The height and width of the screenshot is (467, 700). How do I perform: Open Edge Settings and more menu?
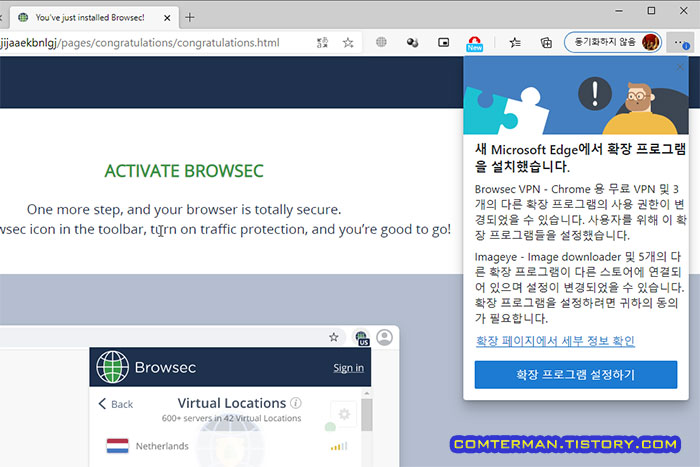(x=681, y=43)
